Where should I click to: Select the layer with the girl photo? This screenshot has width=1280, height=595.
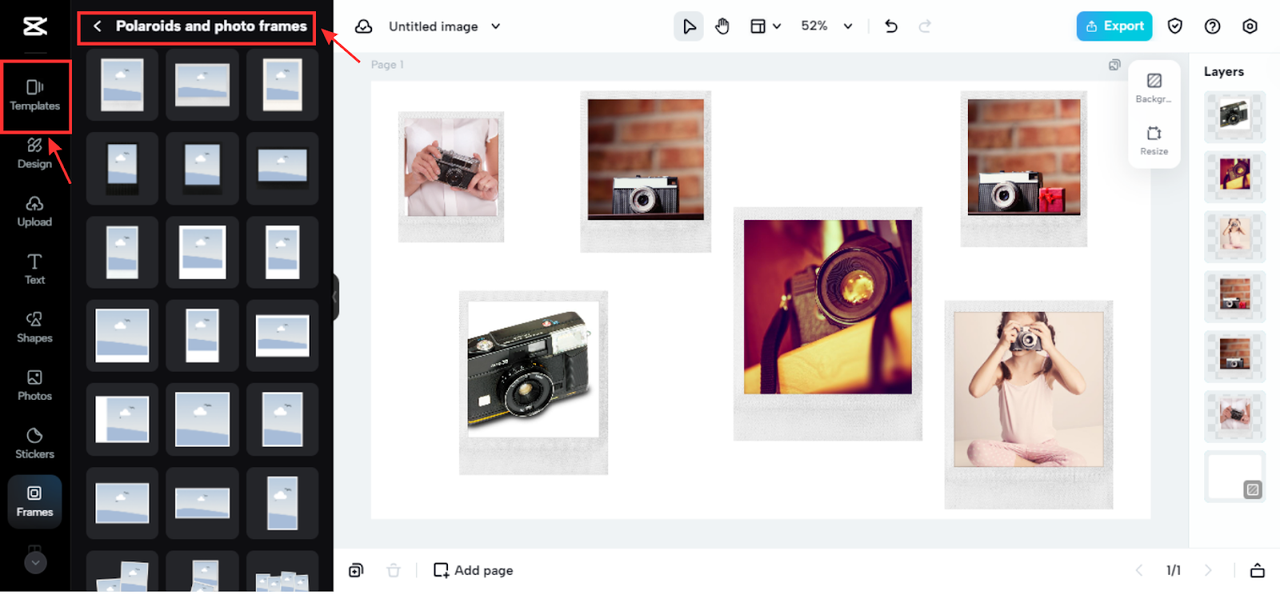pyautogui.click(x=1235, y=236)
